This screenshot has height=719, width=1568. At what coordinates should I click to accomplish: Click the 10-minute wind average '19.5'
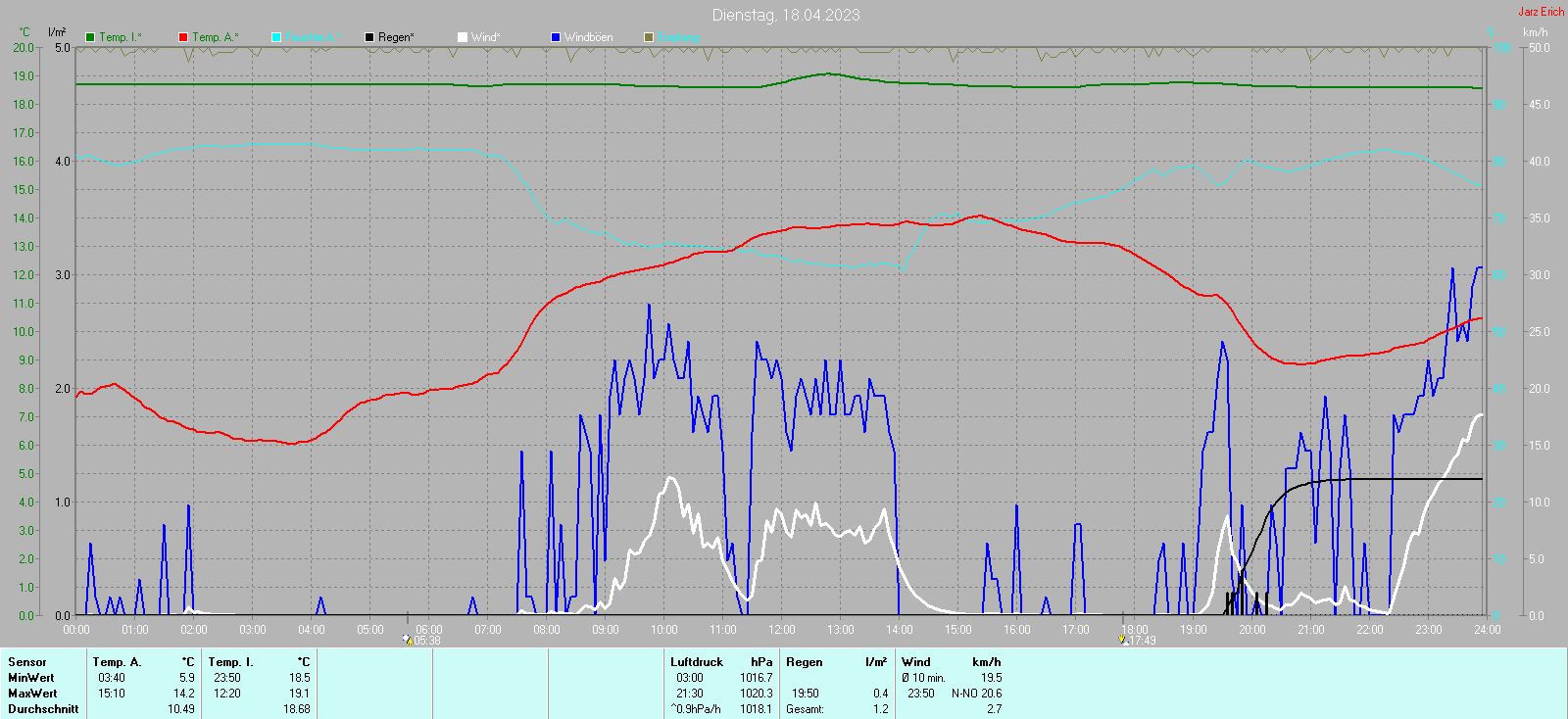click(x=991, y=678)
